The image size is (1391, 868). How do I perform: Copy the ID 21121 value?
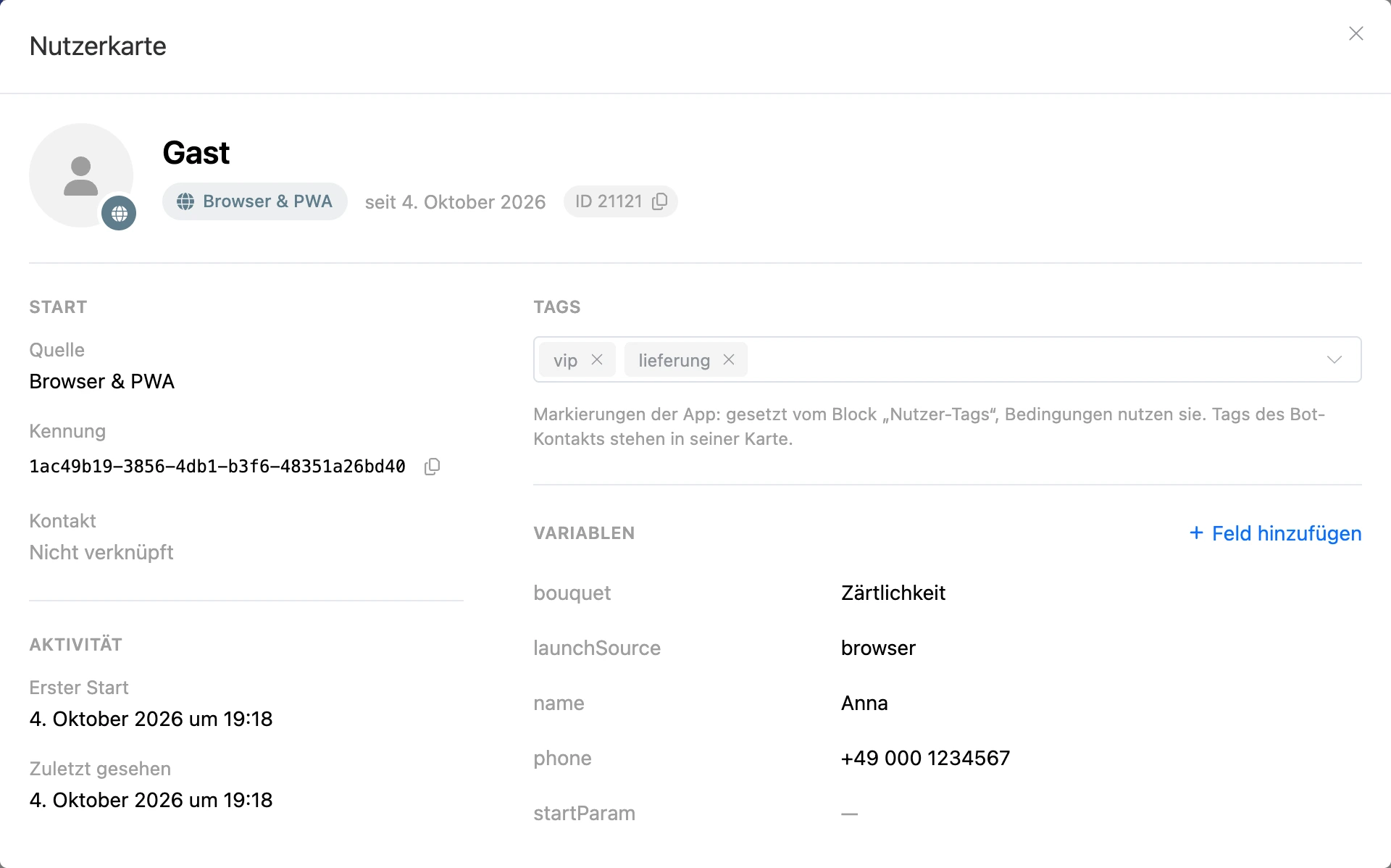click(660, 201)
